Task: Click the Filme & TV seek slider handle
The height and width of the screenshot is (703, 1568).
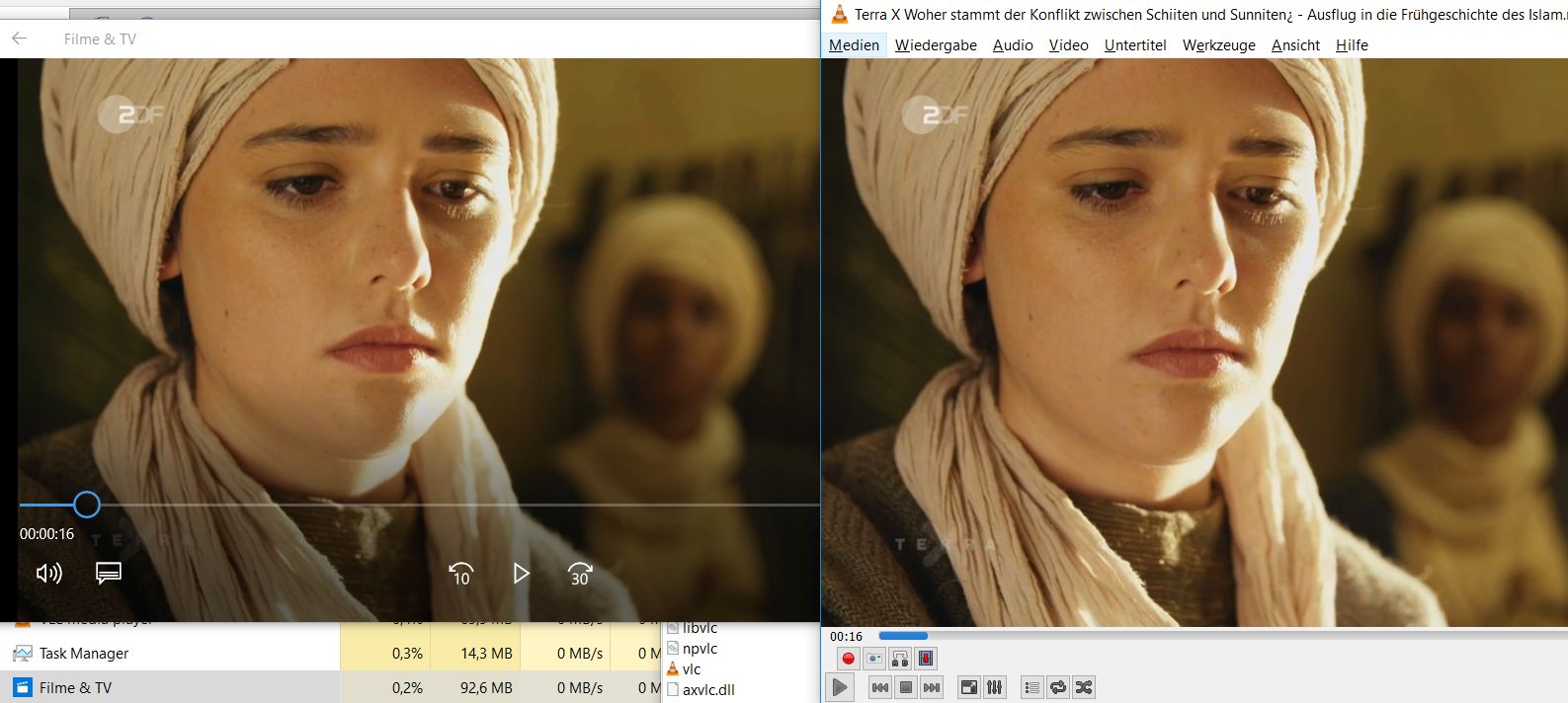Action: click(87, 506)
